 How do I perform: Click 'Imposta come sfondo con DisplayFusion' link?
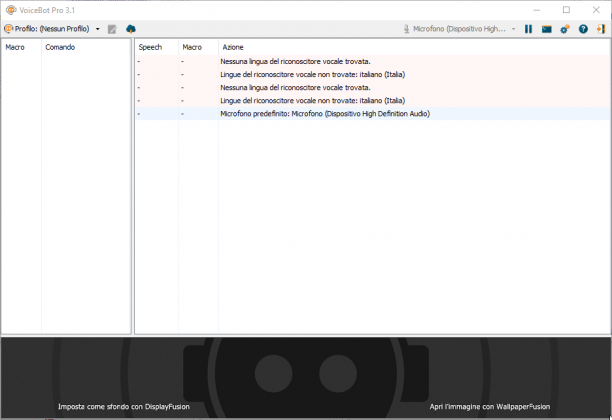(x=124, y=406)
